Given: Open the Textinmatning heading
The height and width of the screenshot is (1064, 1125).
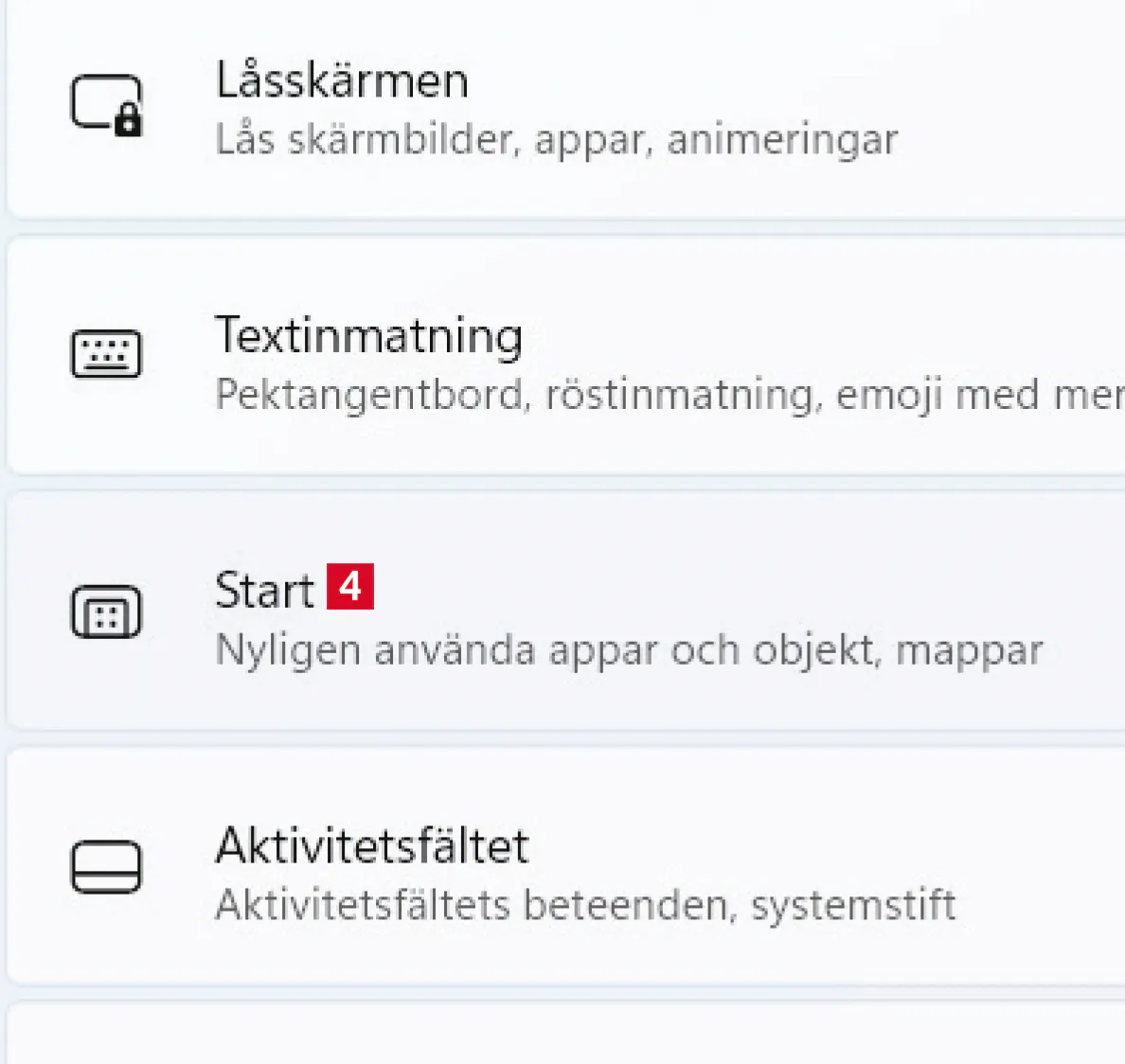Looking at the screenshot, I should (368, 335).
